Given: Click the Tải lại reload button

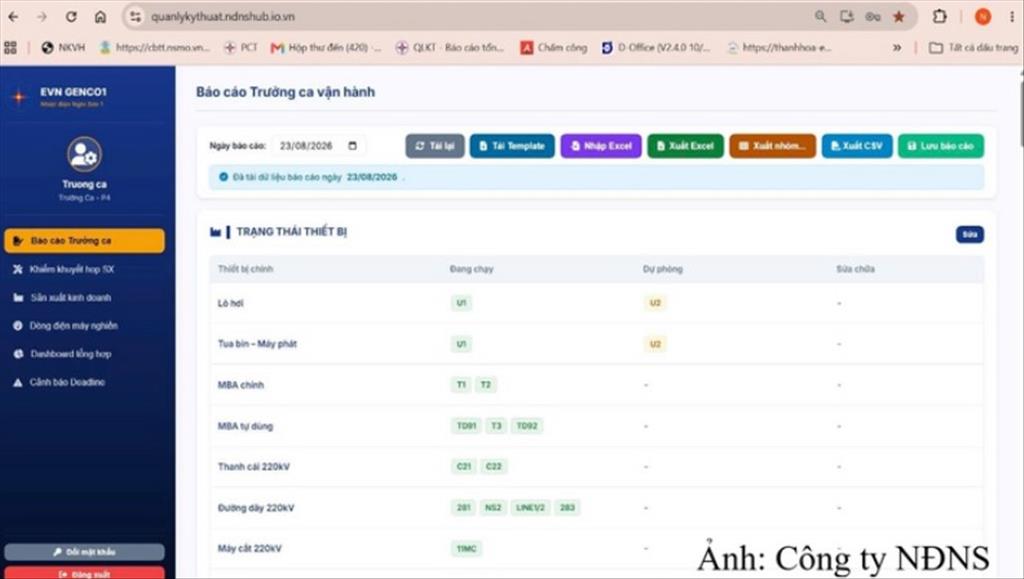Looking at the screenshot, I should (435, 146).
